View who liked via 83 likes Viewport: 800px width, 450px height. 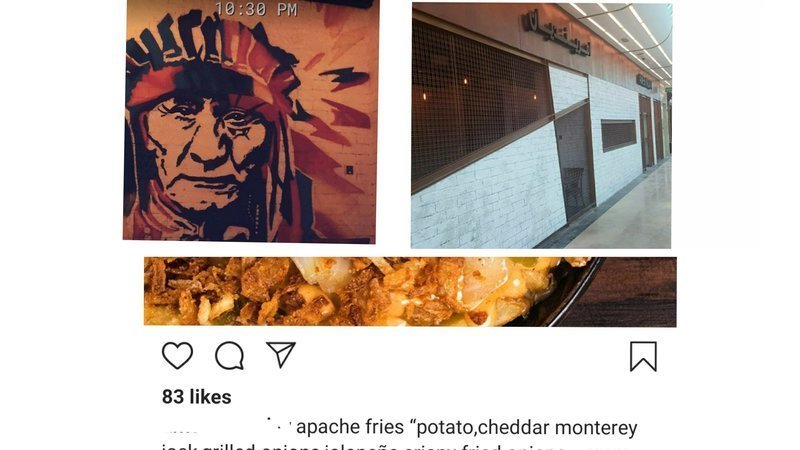196,397
